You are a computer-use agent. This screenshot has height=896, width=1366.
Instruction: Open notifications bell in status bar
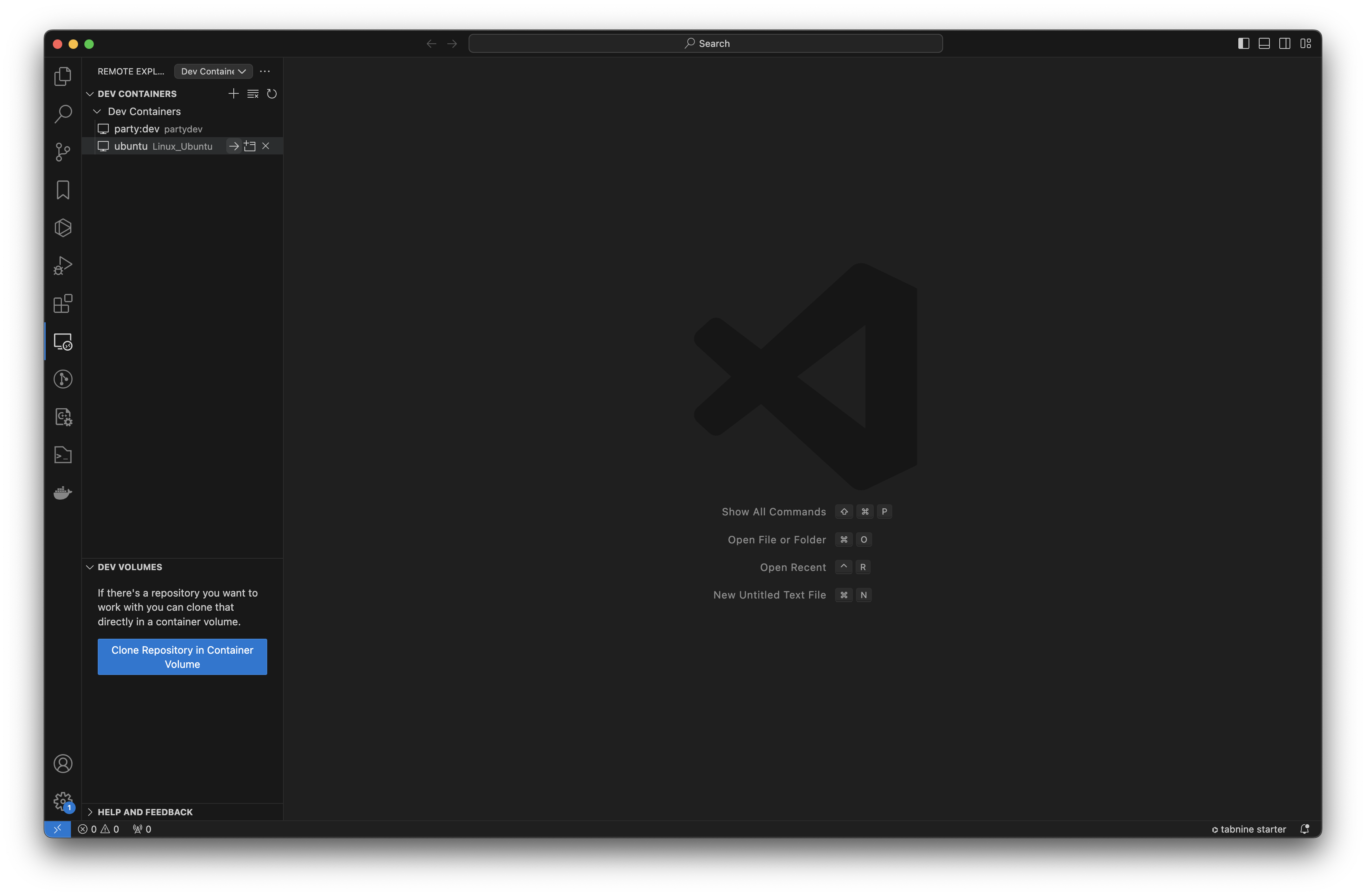tap(1305, 829)
